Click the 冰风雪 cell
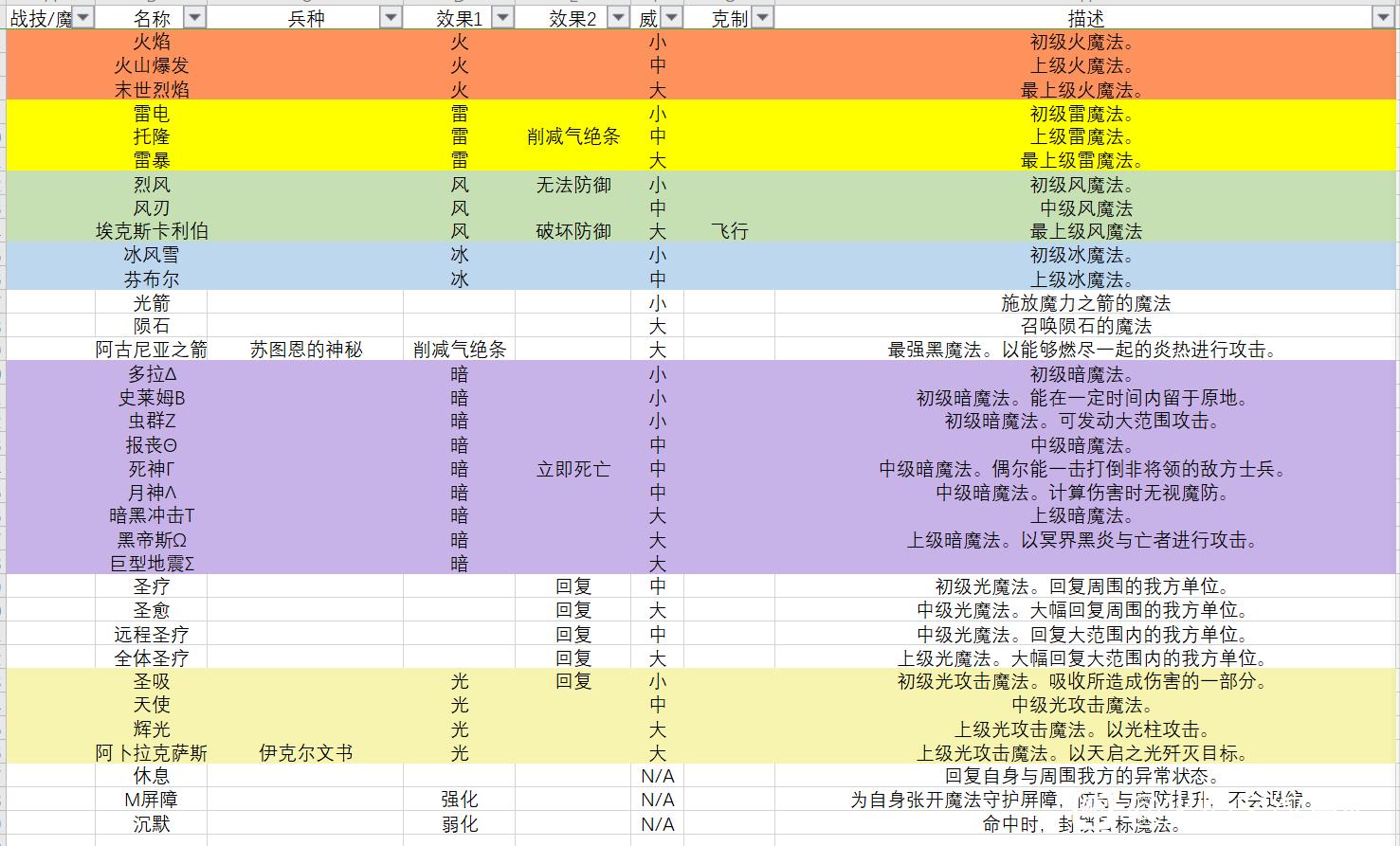The image size is (1400, 846). point(152,255)
